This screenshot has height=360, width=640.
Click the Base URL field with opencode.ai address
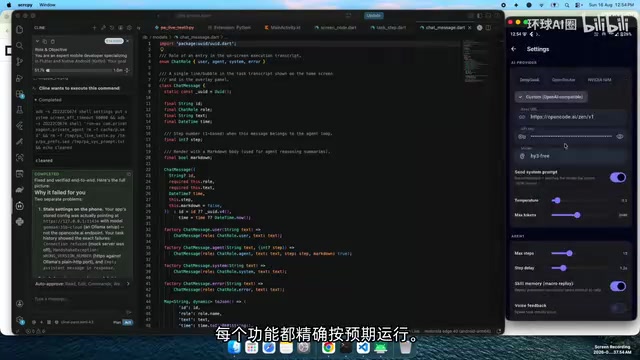tap(571, 116)
